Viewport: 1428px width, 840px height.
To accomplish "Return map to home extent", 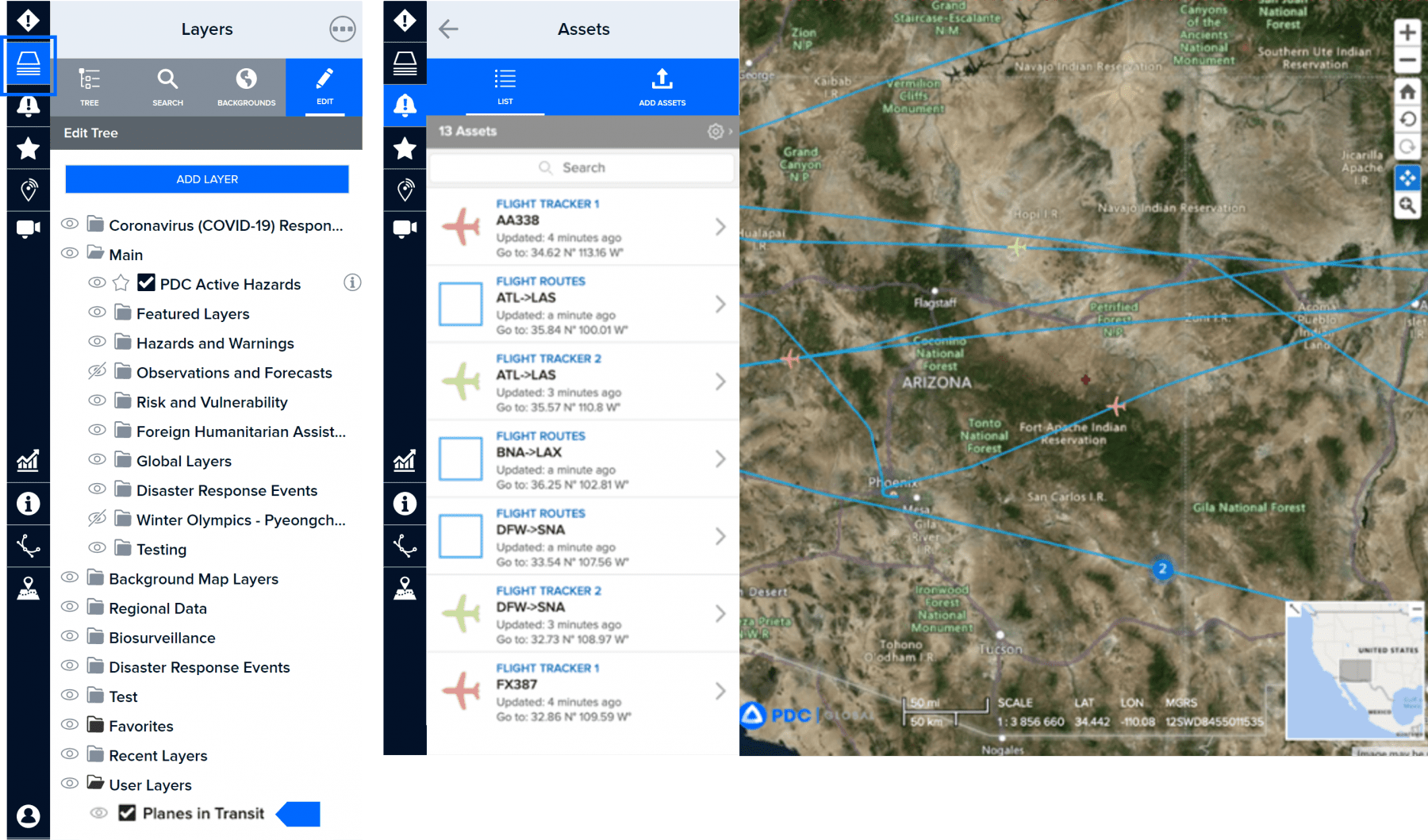I will (x=1407, y=91).
